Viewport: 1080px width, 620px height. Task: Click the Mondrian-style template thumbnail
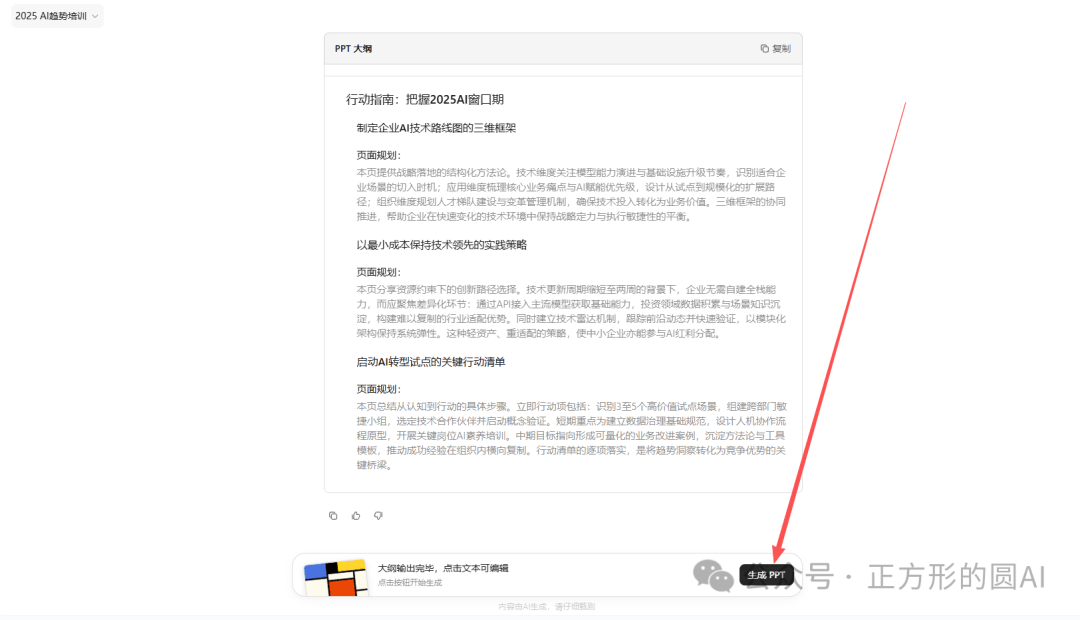tap(335, 577)
